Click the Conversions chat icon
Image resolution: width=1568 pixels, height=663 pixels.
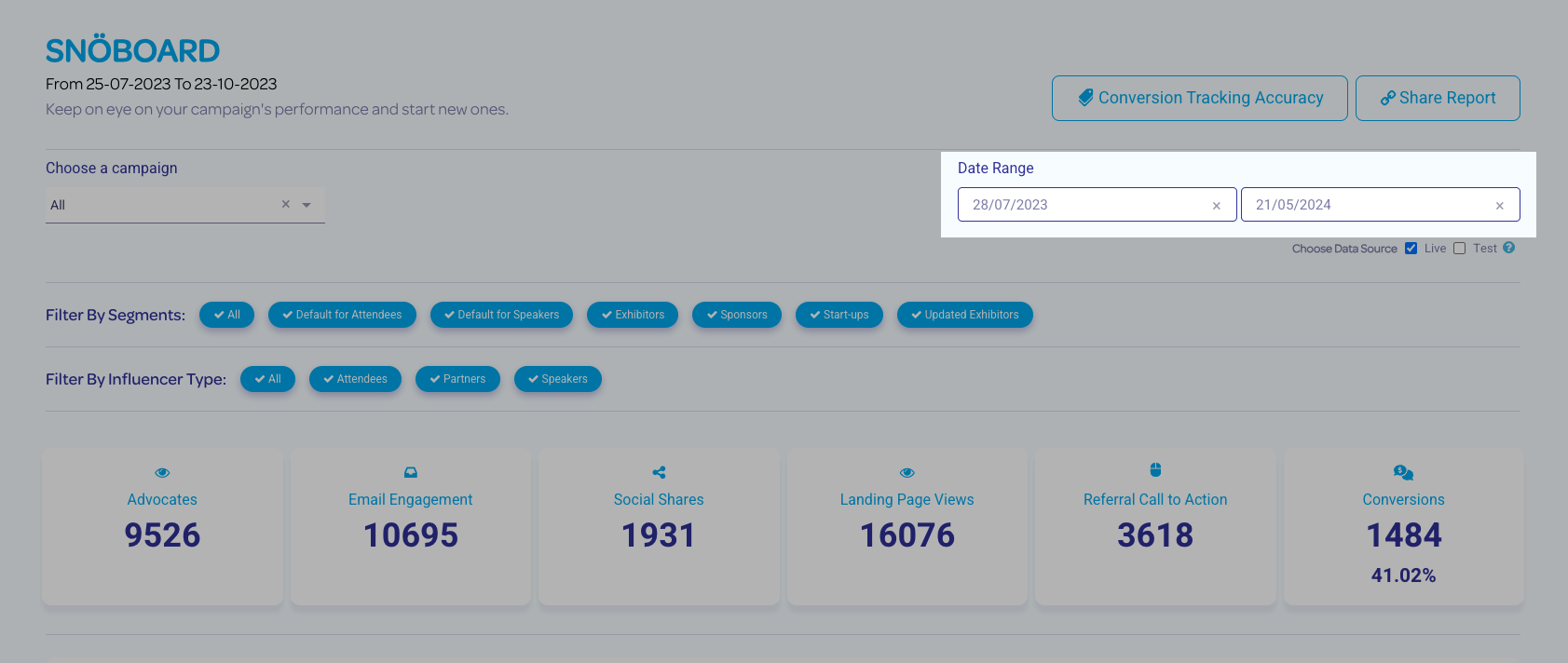pos(1403,472)
